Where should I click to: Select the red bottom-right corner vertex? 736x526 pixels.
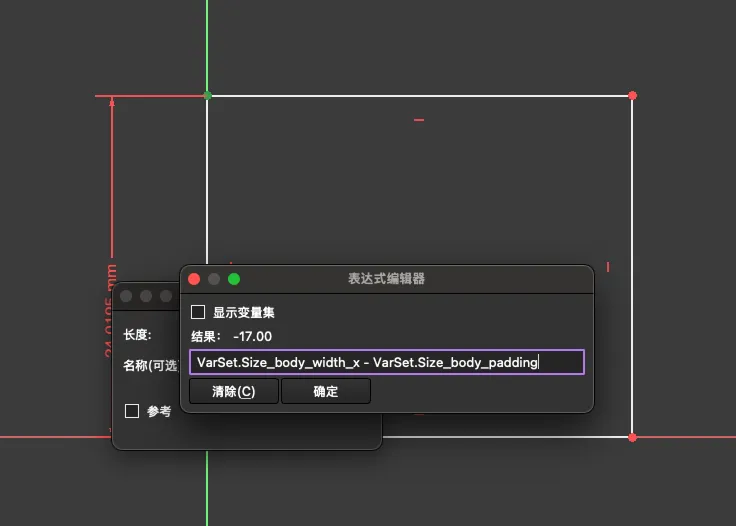[x=632, y=437]
